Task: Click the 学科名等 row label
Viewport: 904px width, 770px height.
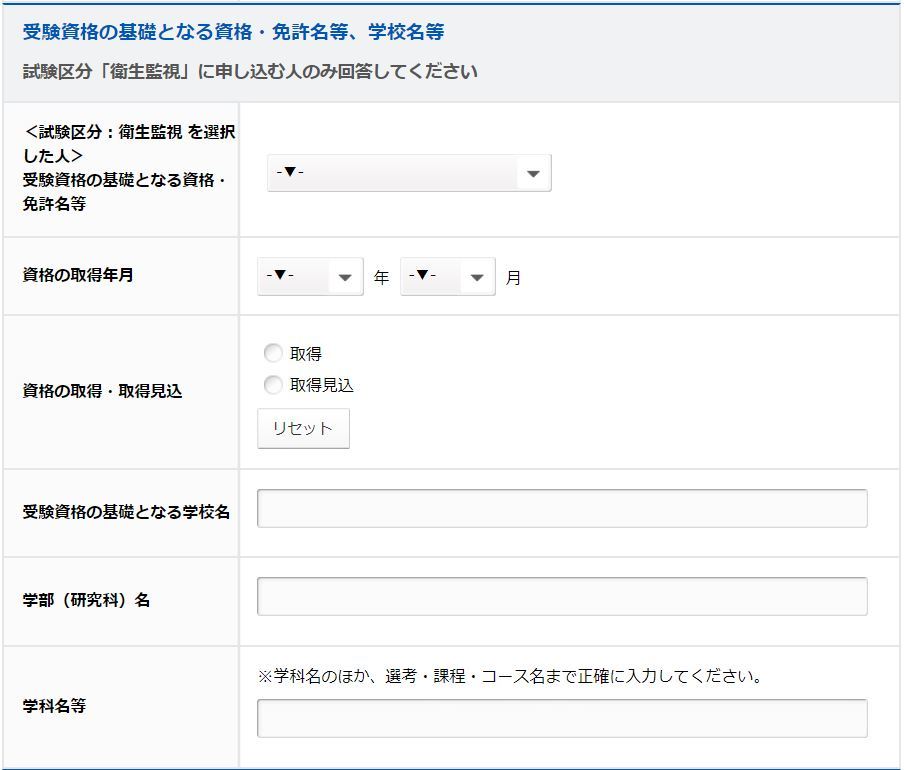Action: pyautogui.click(x=54, y=706)
